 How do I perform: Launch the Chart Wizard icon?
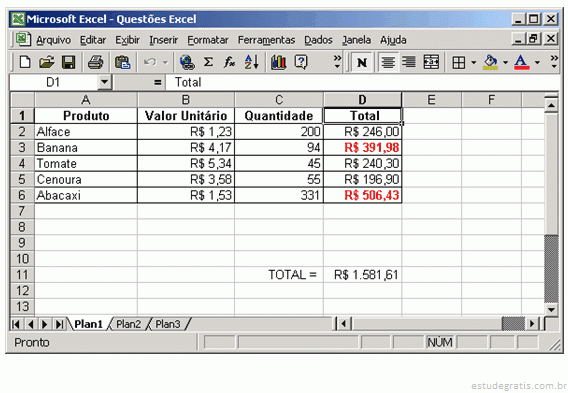coord(279,62)
